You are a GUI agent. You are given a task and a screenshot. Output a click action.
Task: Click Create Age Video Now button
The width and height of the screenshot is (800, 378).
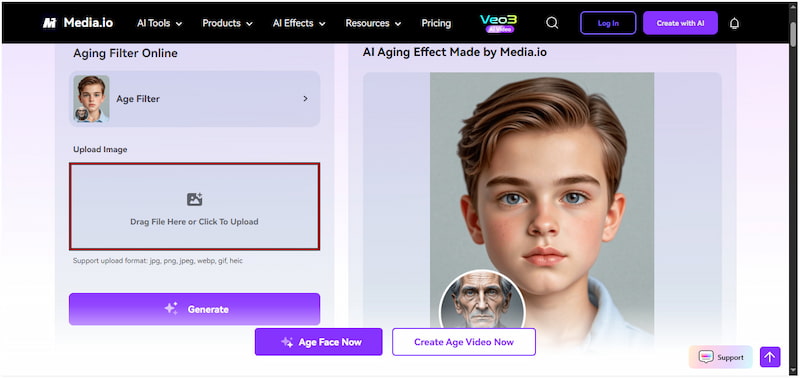tap(464, 342)
